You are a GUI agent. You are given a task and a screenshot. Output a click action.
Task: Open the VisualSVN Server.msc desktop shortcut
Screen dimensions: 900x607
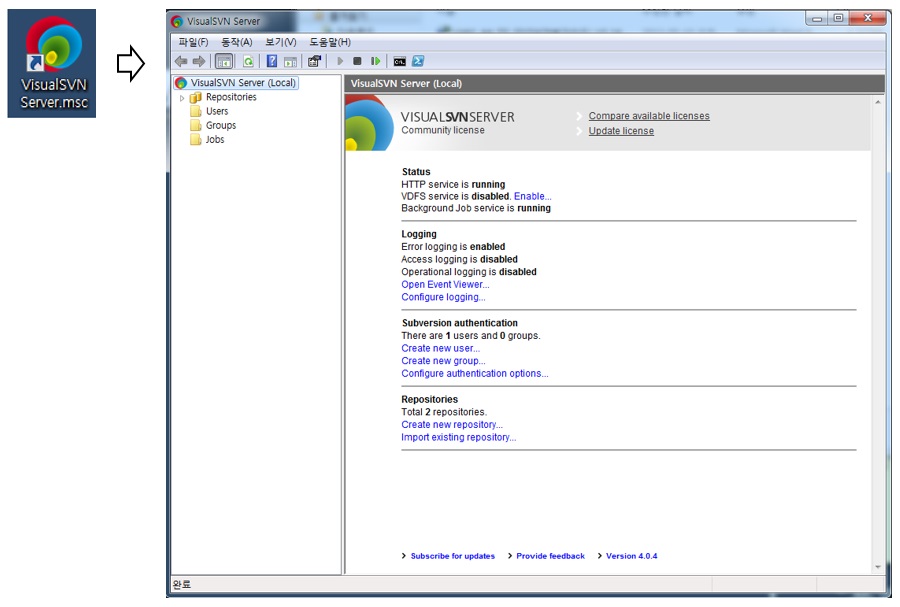[52, 63]
